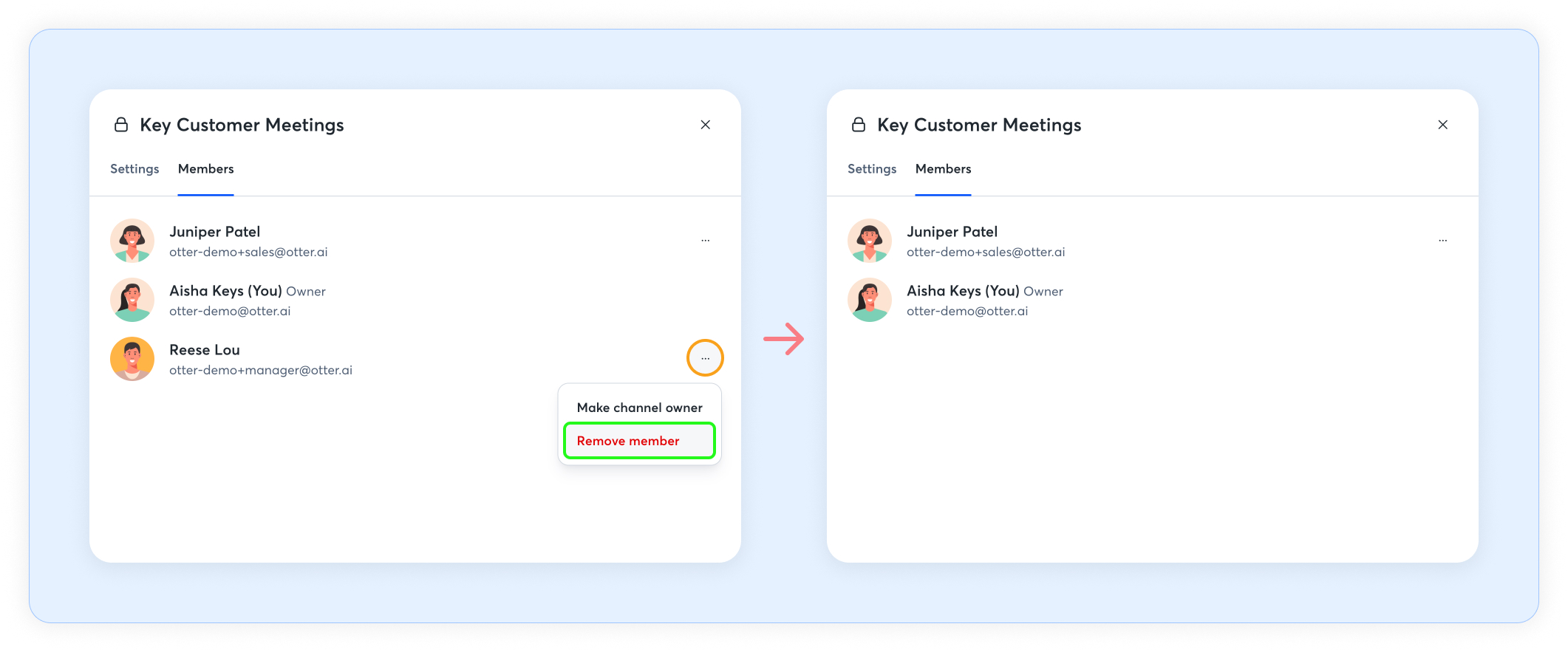Viewport: 1568px width, 652px height.
Task: Select Members tab in right dialog
Action: point(943,169)
